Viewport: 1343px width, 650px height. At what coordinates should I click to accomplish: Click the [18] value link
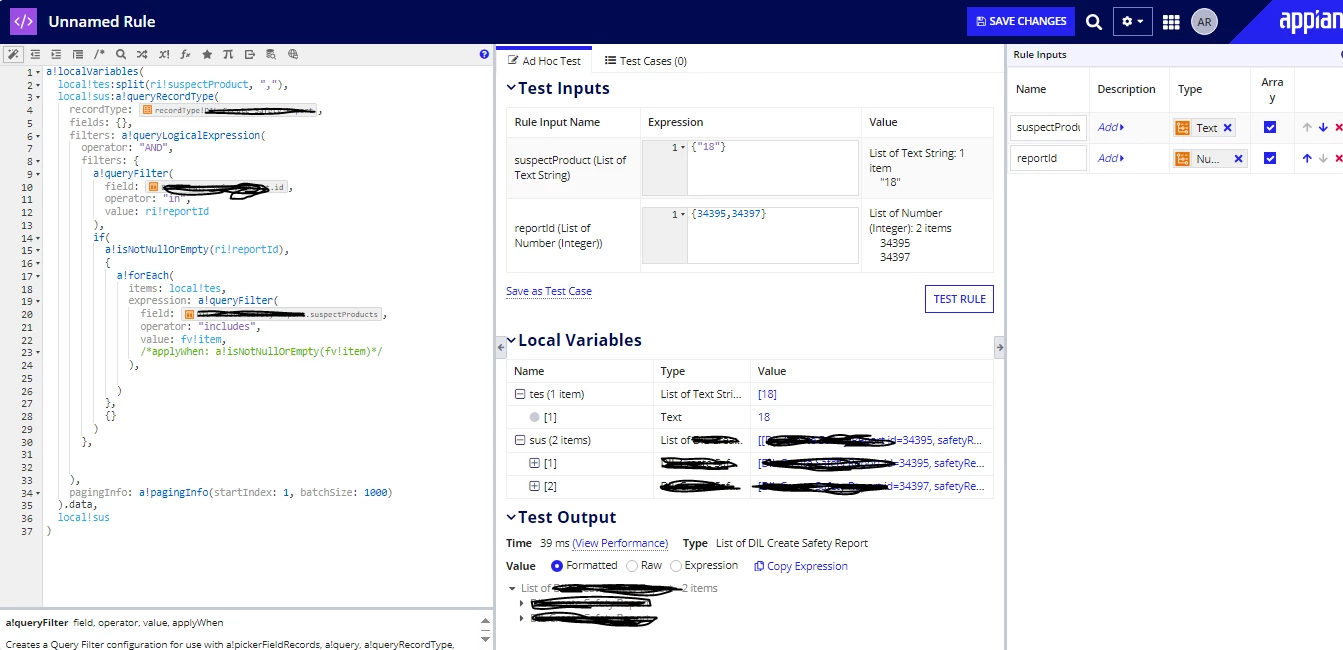[x=767, y=394]
